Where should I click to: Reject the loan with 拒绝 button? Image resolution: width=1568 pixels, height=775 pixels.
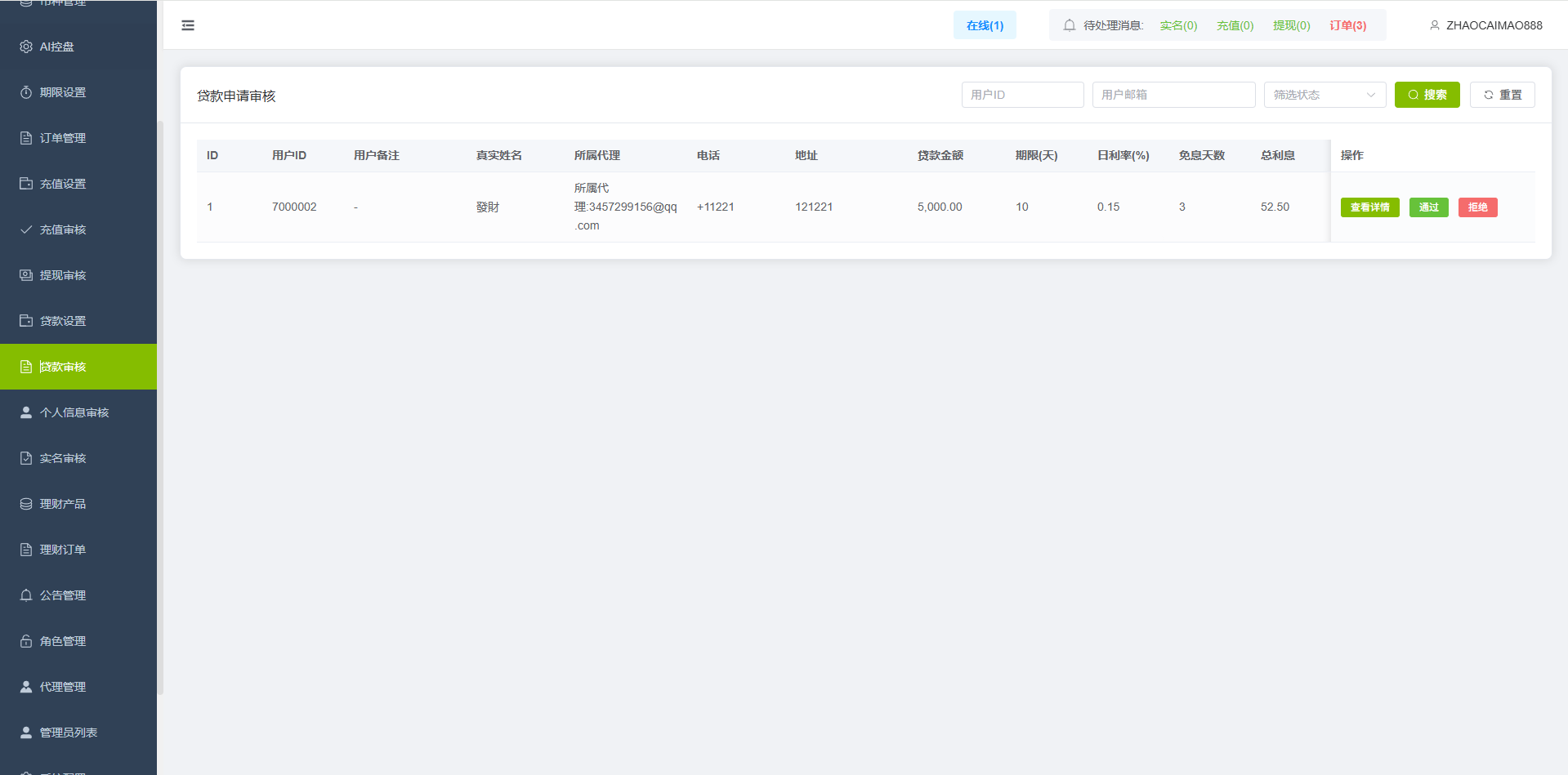click(x=1477, y=207)
